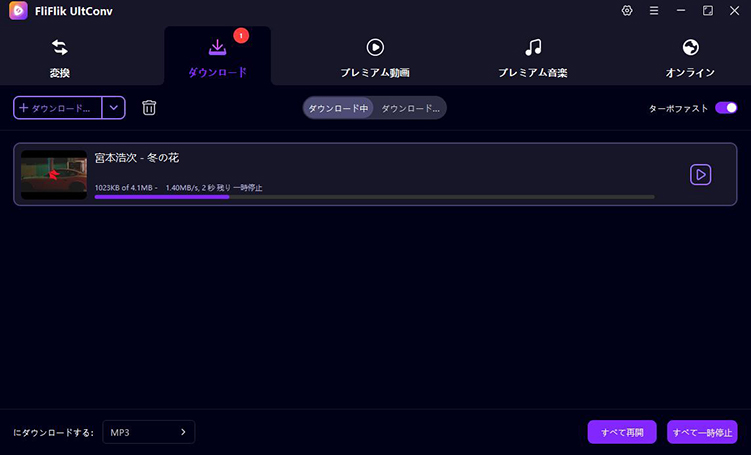Click the すべて一時停止 button
Screen dimensions: 751x455
(x=702, y=432)
